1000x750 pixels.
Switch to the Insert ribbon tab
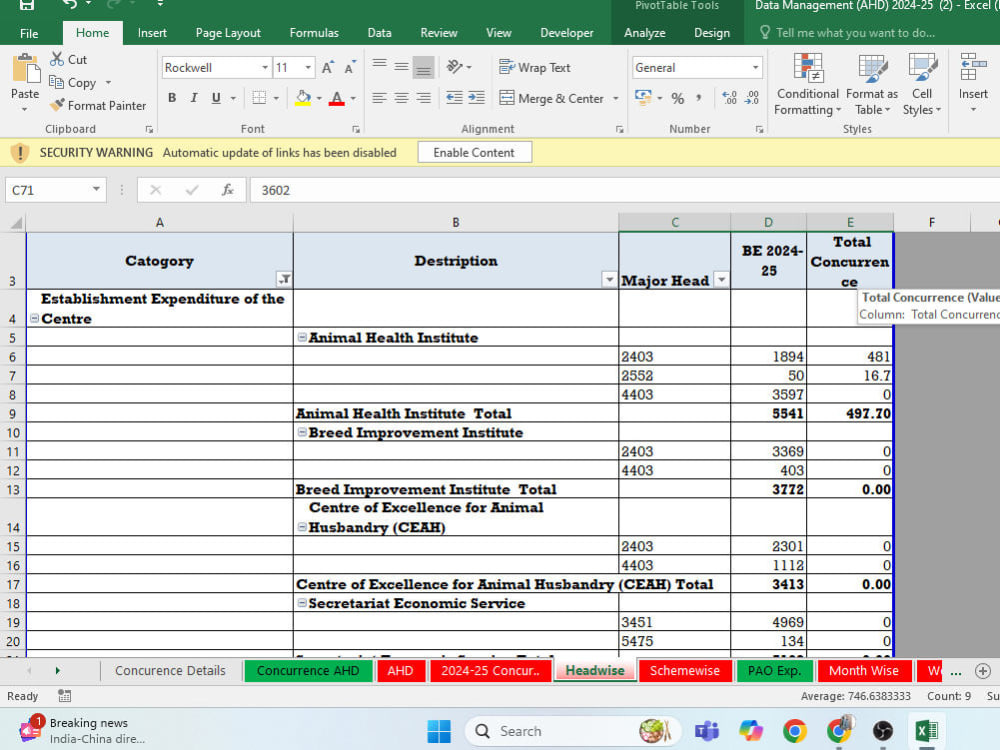[x=152, y=33]
